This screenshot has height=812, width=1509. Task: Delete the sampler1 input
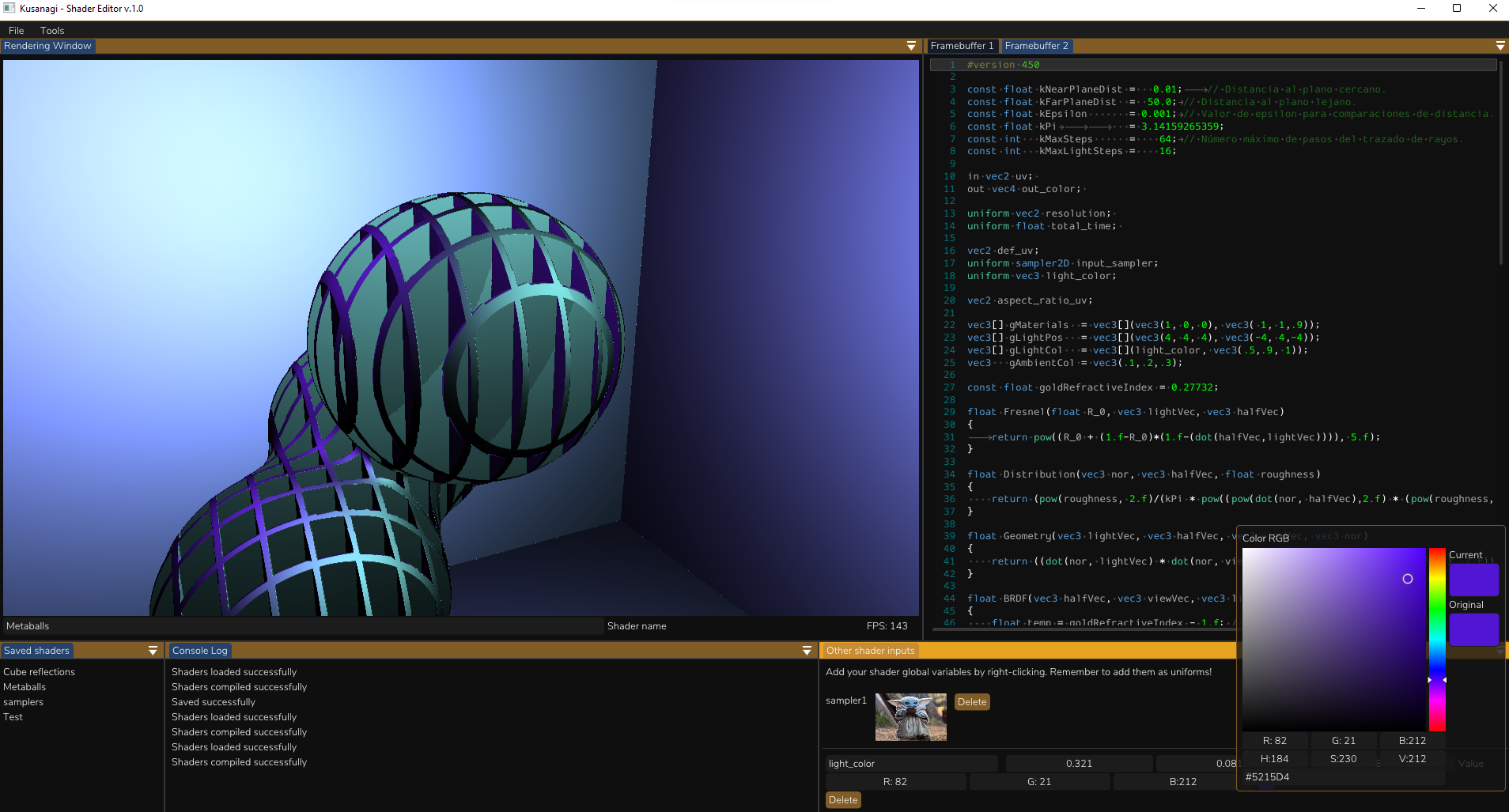[x=972, y=702]
